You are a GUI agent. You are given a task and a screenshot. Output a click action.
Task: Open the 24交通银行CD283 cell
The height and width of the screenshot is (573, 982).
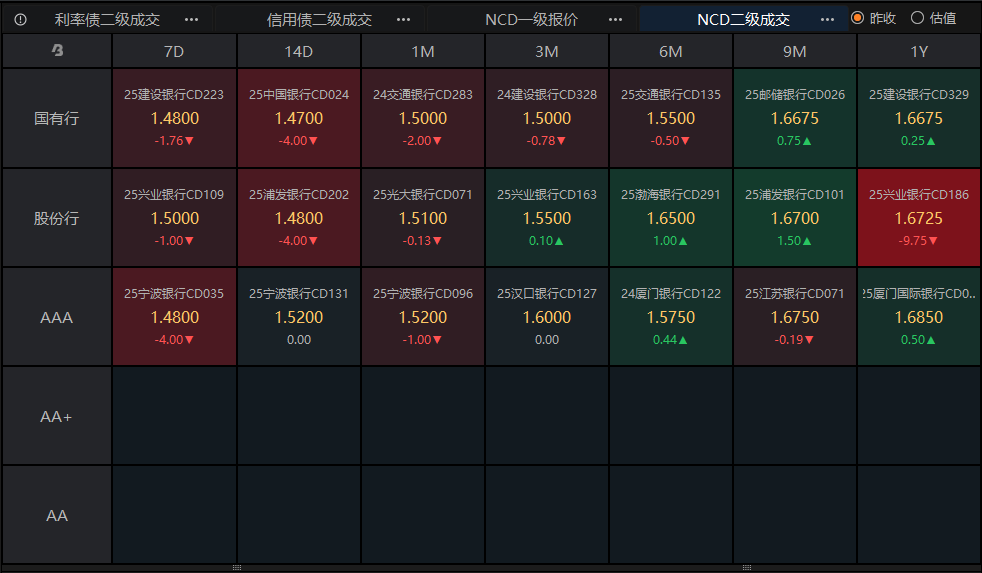coord(423,118)
